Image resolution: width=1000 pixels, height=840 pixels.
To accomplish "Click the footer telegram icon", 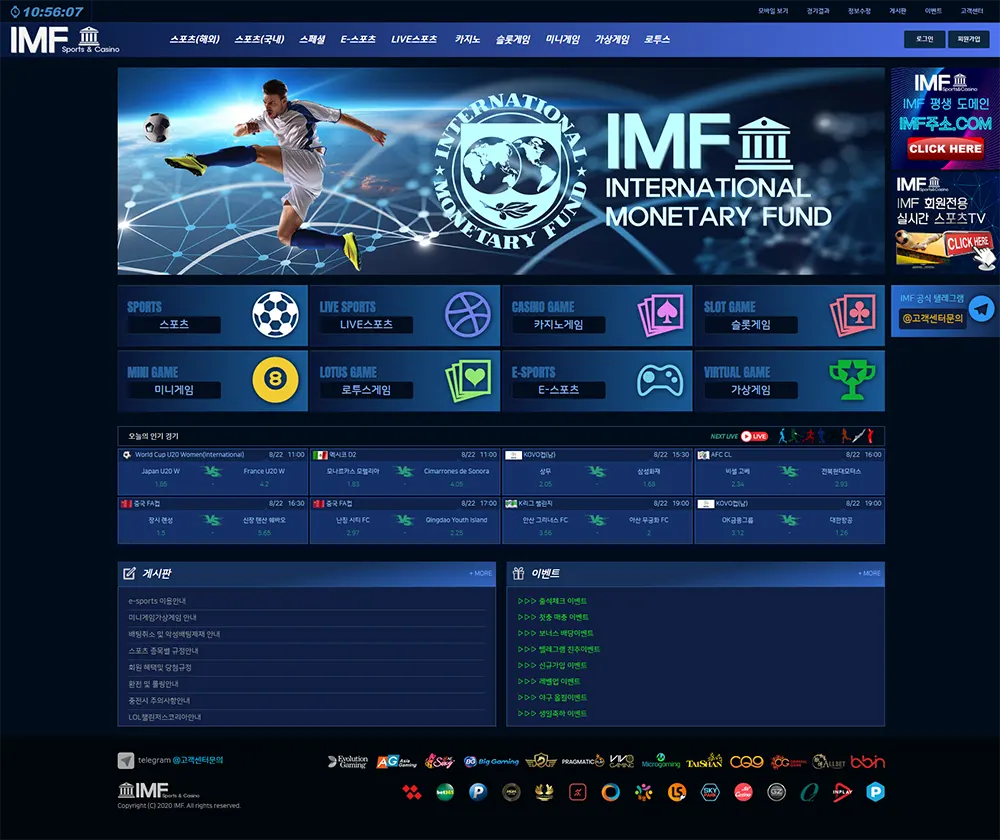I will (126, 760).
